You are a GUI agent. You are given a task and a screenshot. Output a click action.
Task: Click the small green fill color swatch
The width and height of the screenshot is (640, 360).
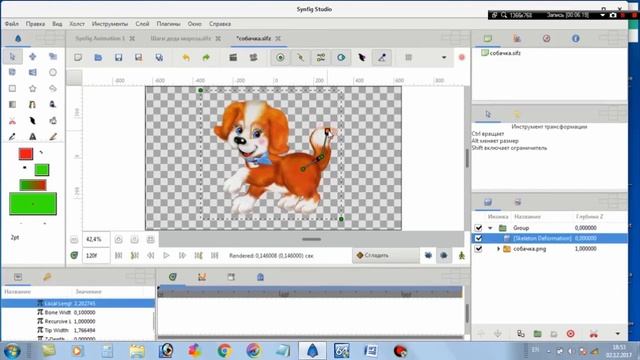pos(42,169)
